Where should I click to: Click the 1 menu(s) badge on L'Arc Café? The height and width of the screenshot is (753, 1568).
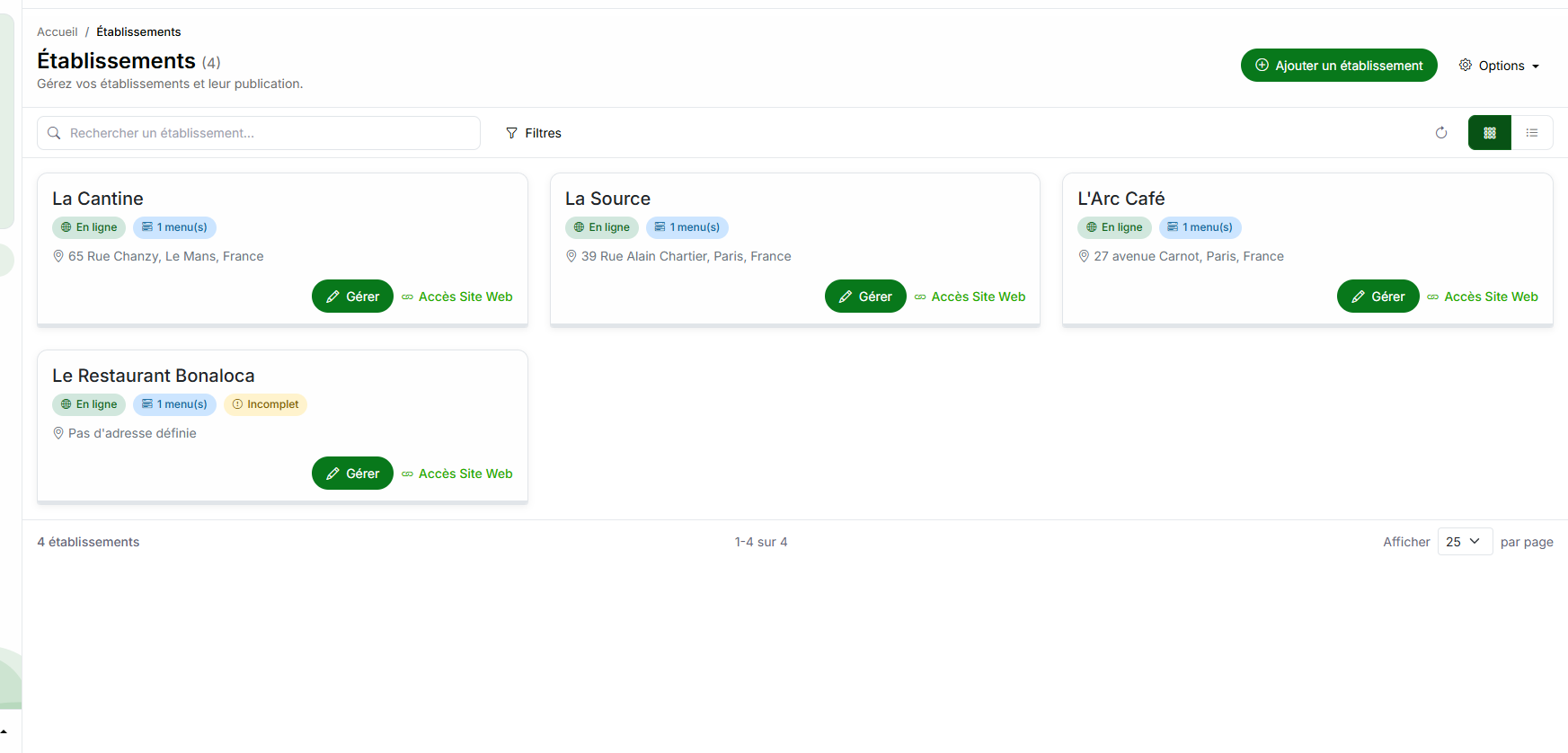pos(1200,227)
